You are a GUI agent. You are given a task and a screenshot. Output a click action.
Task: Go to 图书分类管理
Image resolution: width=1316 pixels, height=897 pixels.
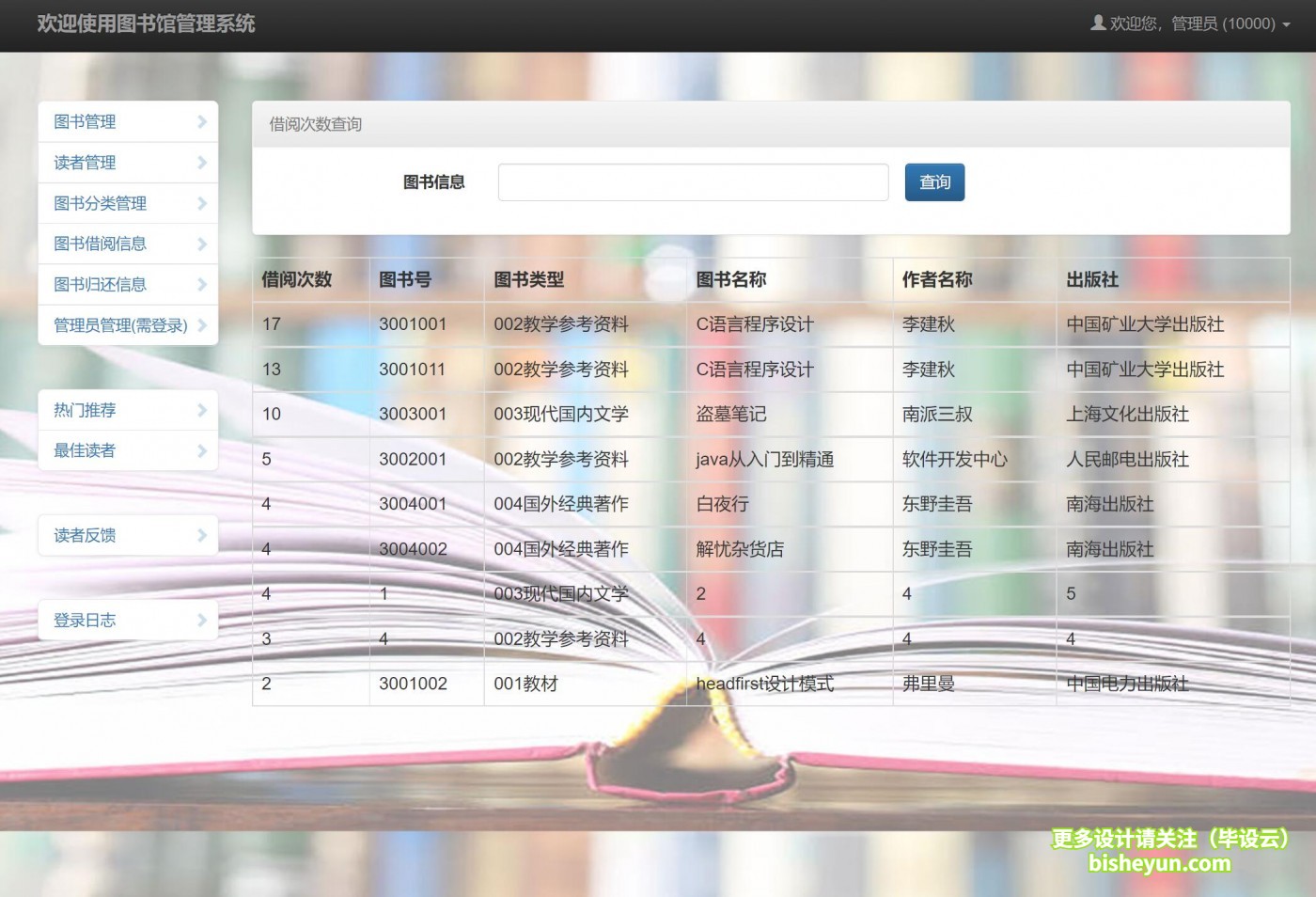tap(128, 203)
